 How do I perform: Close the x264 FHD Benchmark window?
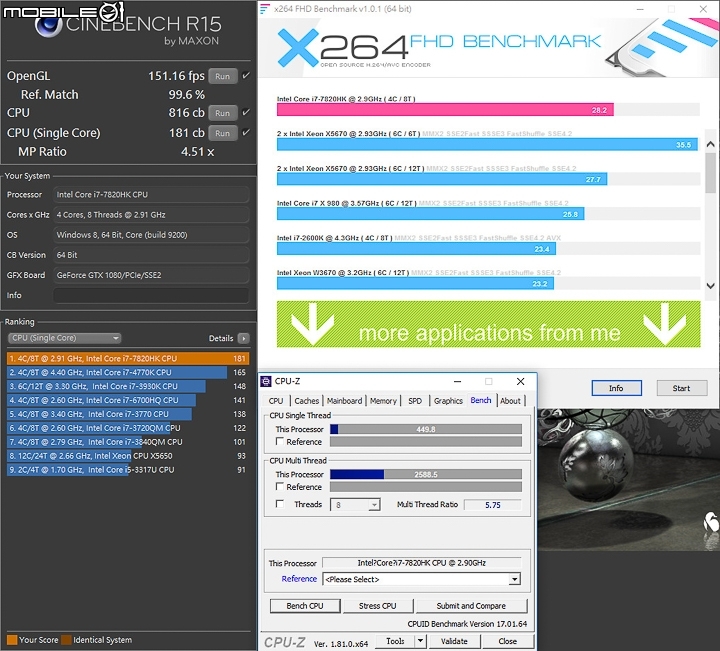pyautogui.click(x=703, y=9)
